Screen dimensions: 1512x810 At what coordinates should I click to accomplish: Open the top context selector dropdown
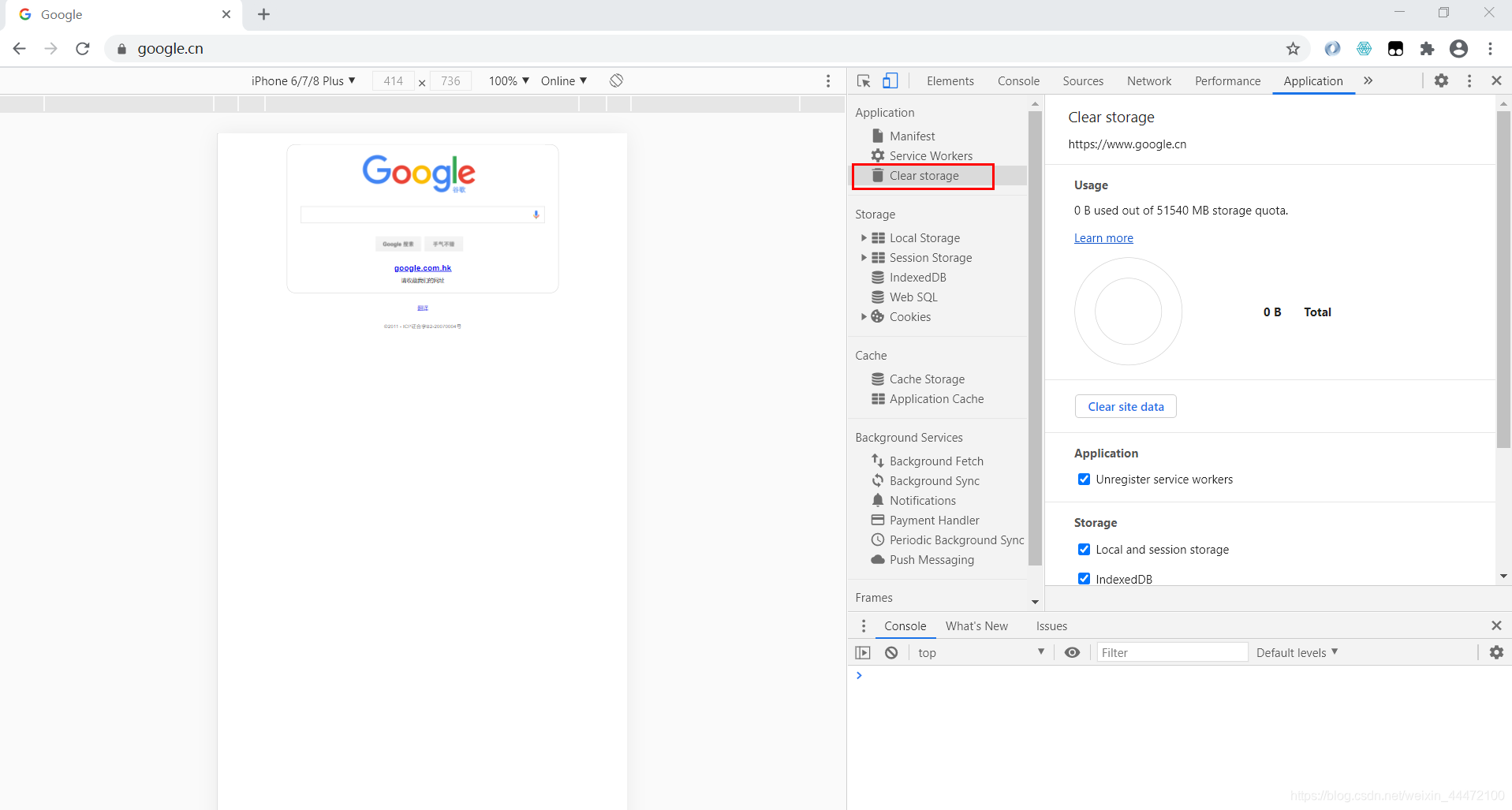click(981, 652)
